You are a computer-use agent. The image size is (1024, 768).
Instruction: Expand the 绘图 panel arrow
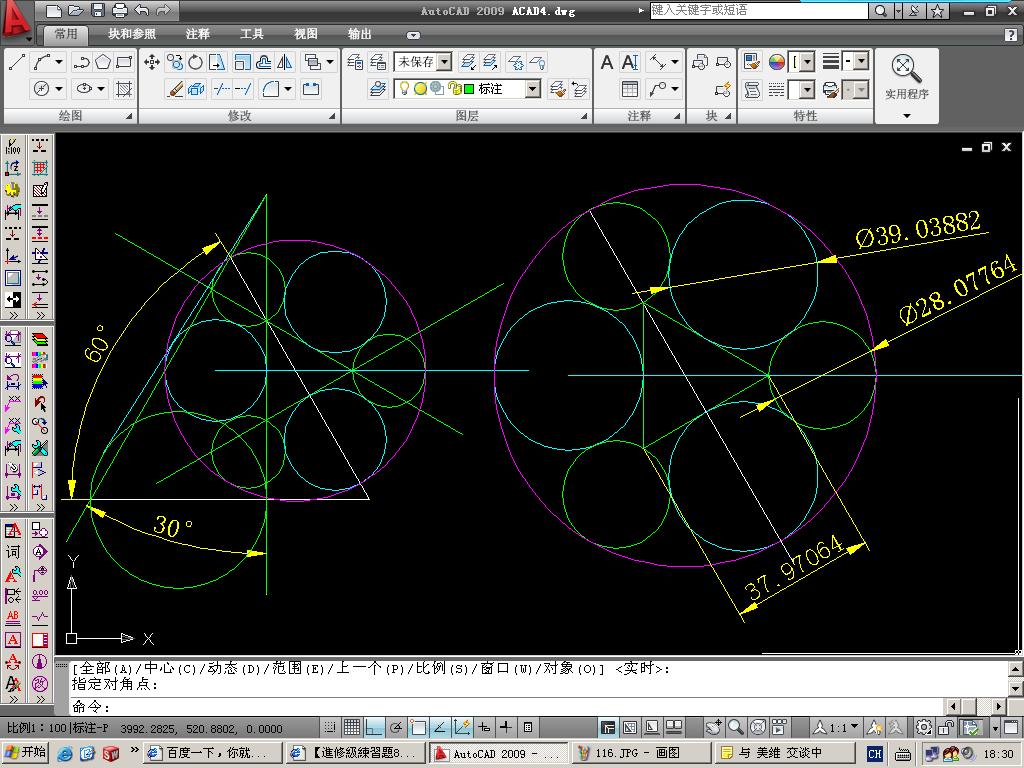point(129,116)
